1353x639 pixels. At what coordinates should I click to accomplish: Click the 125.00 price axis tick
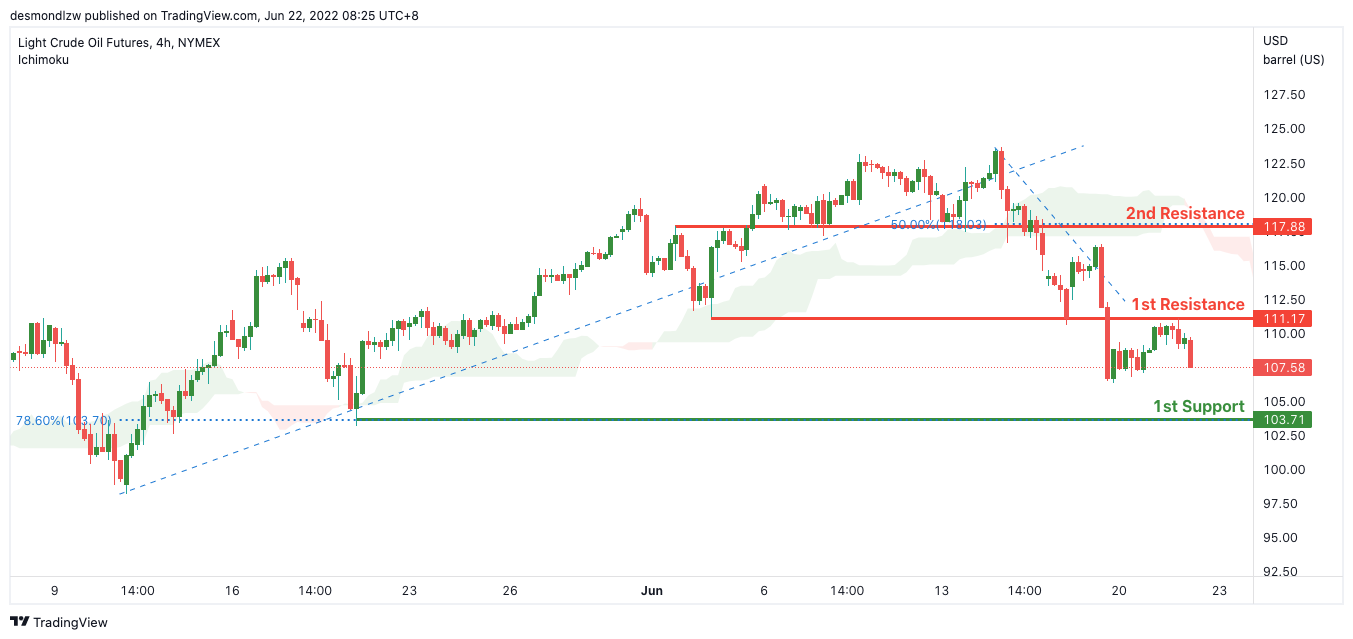tap(1284, 129)
